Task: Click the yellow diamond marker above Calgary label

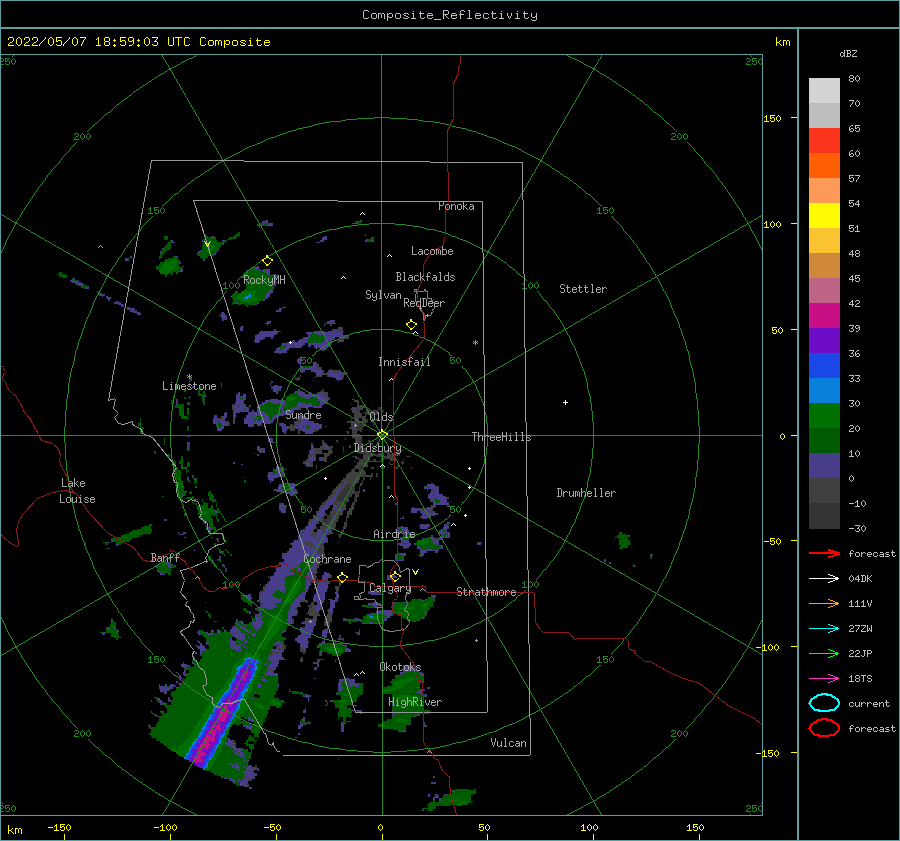Action: (395, 576)
